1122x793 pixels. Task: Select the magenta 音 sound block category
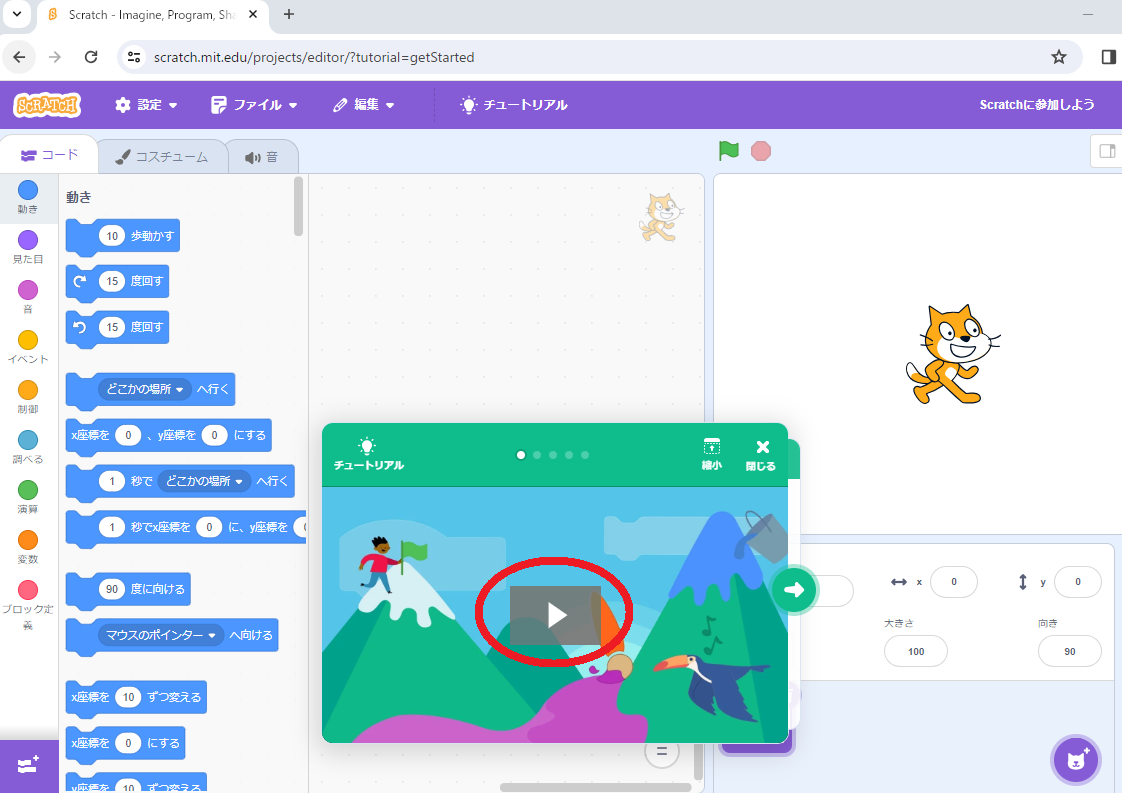point(28,297)
